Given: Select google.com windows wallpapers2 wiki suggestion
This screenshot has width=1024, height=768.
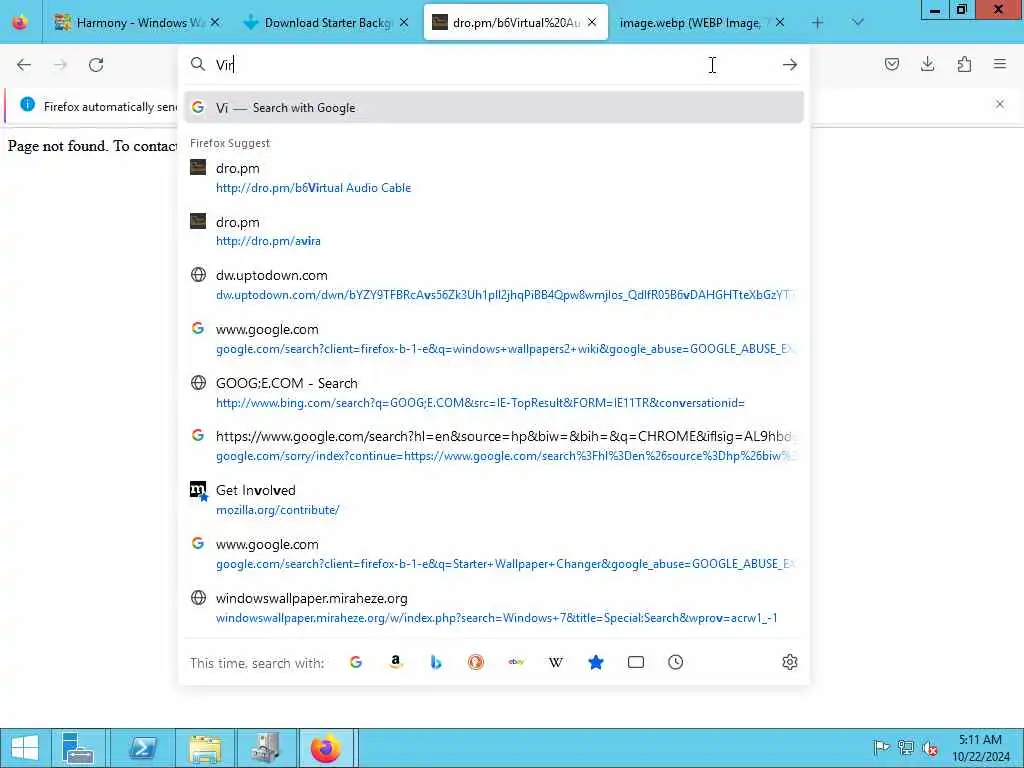Looking at the screenshot, I should [x=494, y=338].
